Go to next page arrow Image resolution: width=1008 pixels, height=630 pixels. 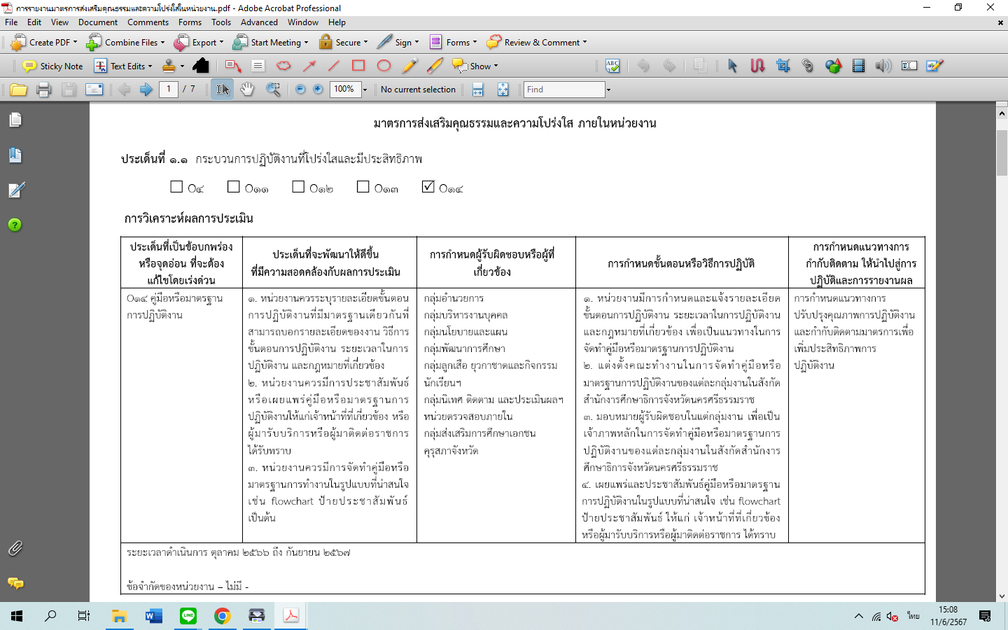(x=146, y=89)
